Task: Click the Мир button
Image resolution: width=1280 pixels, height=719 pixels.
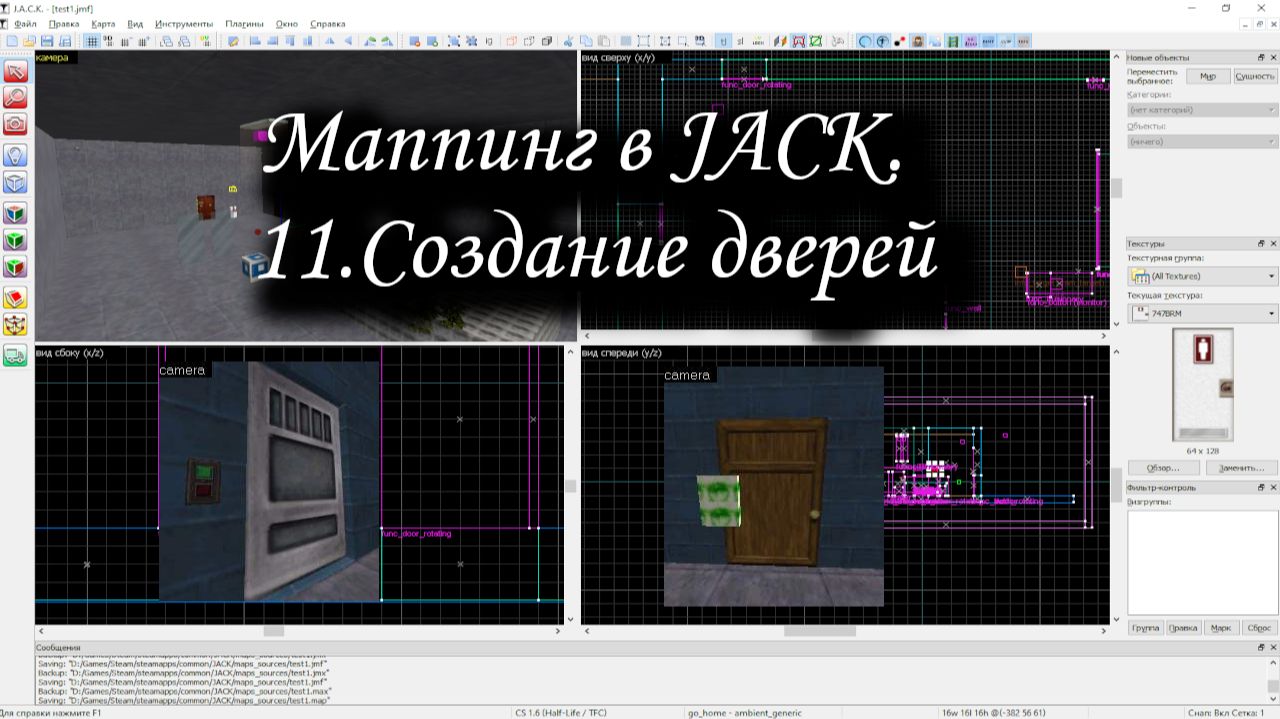Action: coord(1208,76)
